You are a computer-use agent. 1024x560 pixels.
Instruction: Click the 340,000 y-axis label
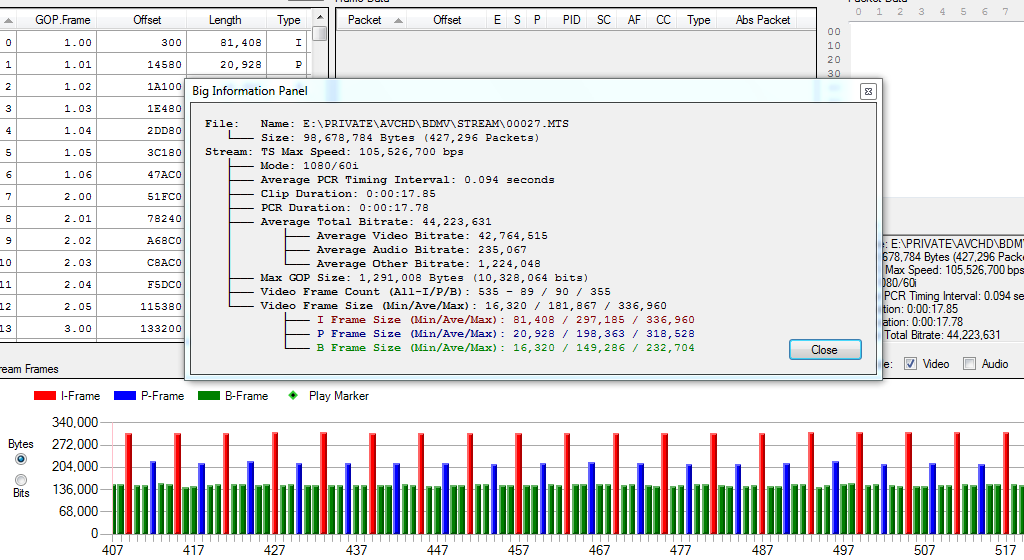point(75,422)
